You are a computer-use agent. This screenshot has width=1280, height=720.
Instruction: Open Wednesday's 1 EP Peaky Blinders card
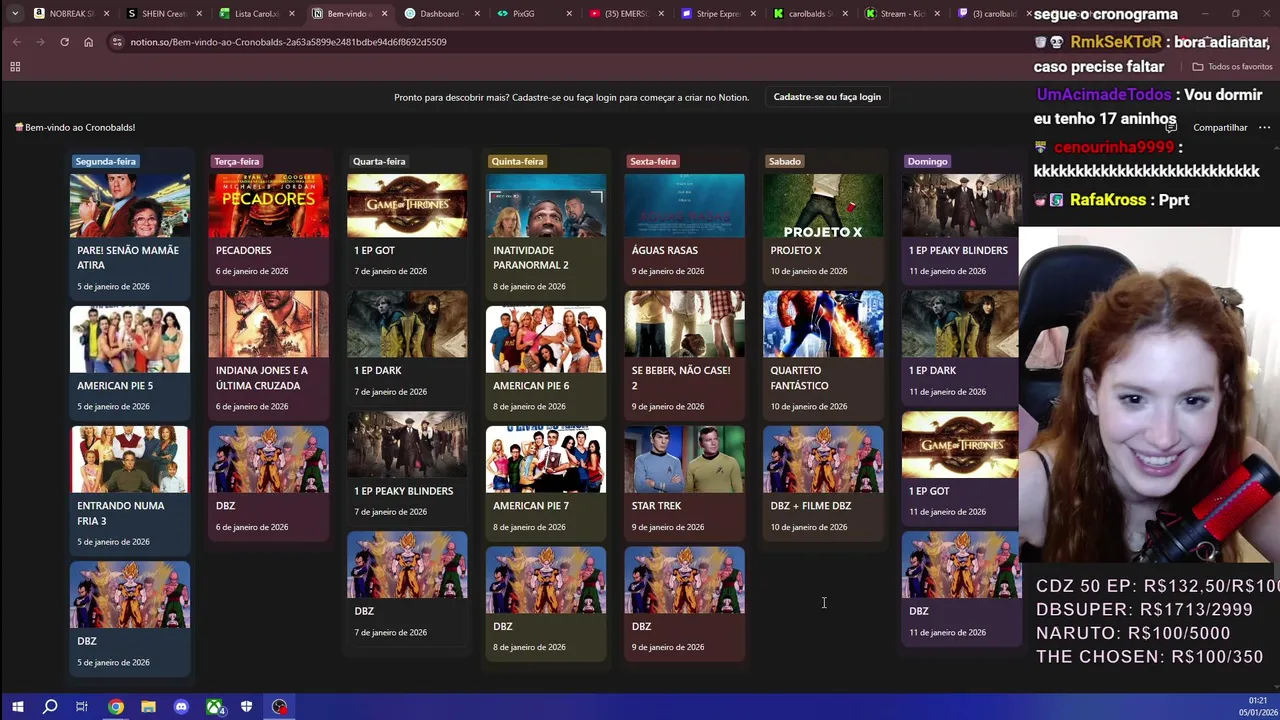tap(407, 467)
